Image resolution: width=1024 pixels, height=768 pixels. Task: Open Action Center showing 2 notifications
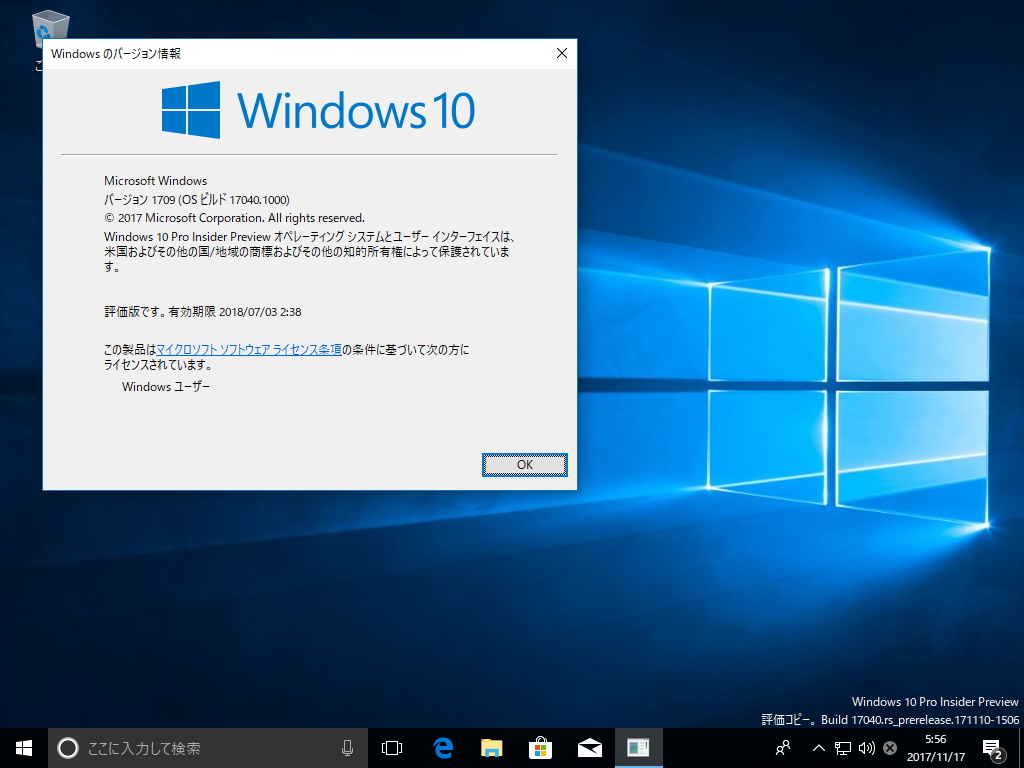point(993,747)
